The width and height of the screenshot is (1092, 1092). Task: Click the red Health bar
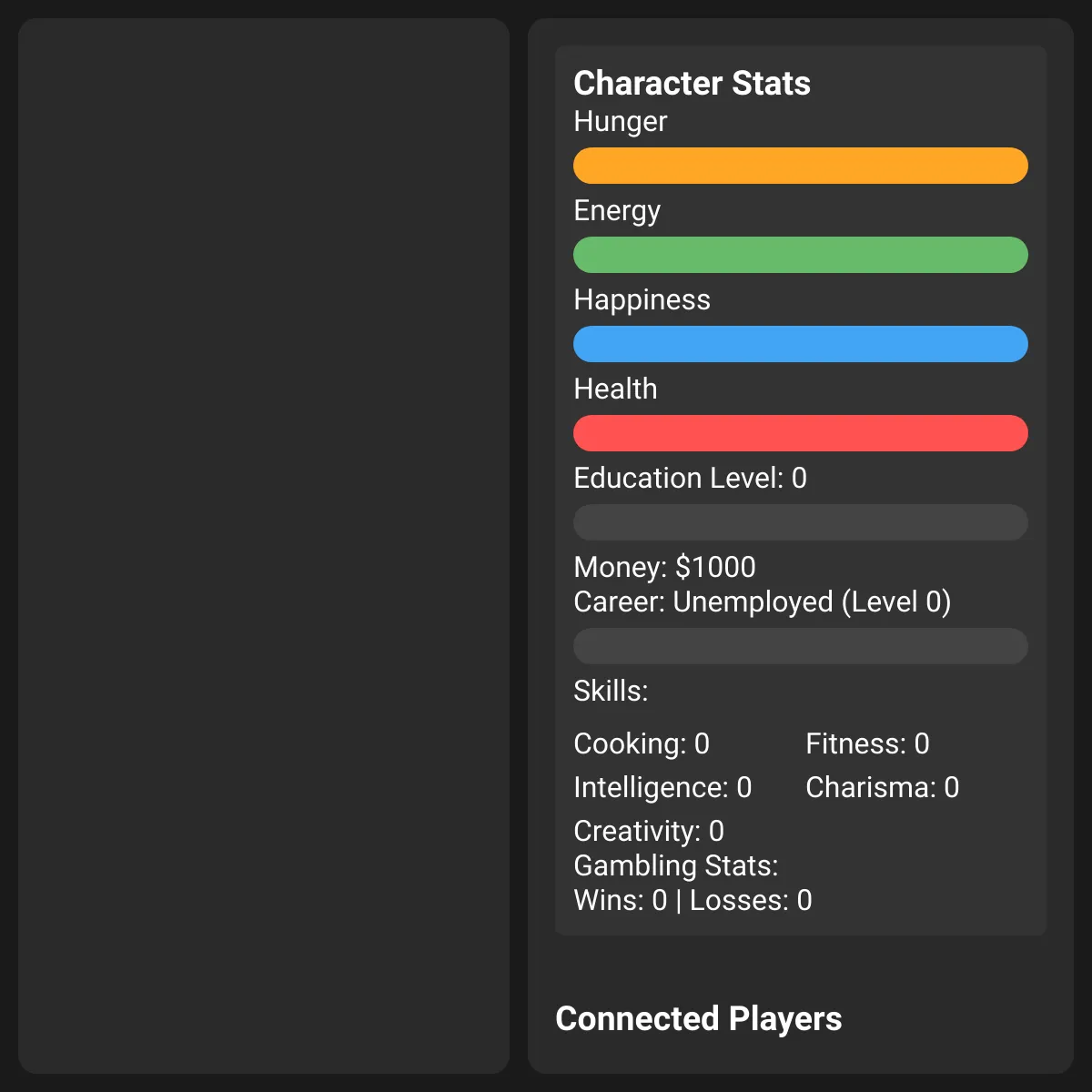801,433
